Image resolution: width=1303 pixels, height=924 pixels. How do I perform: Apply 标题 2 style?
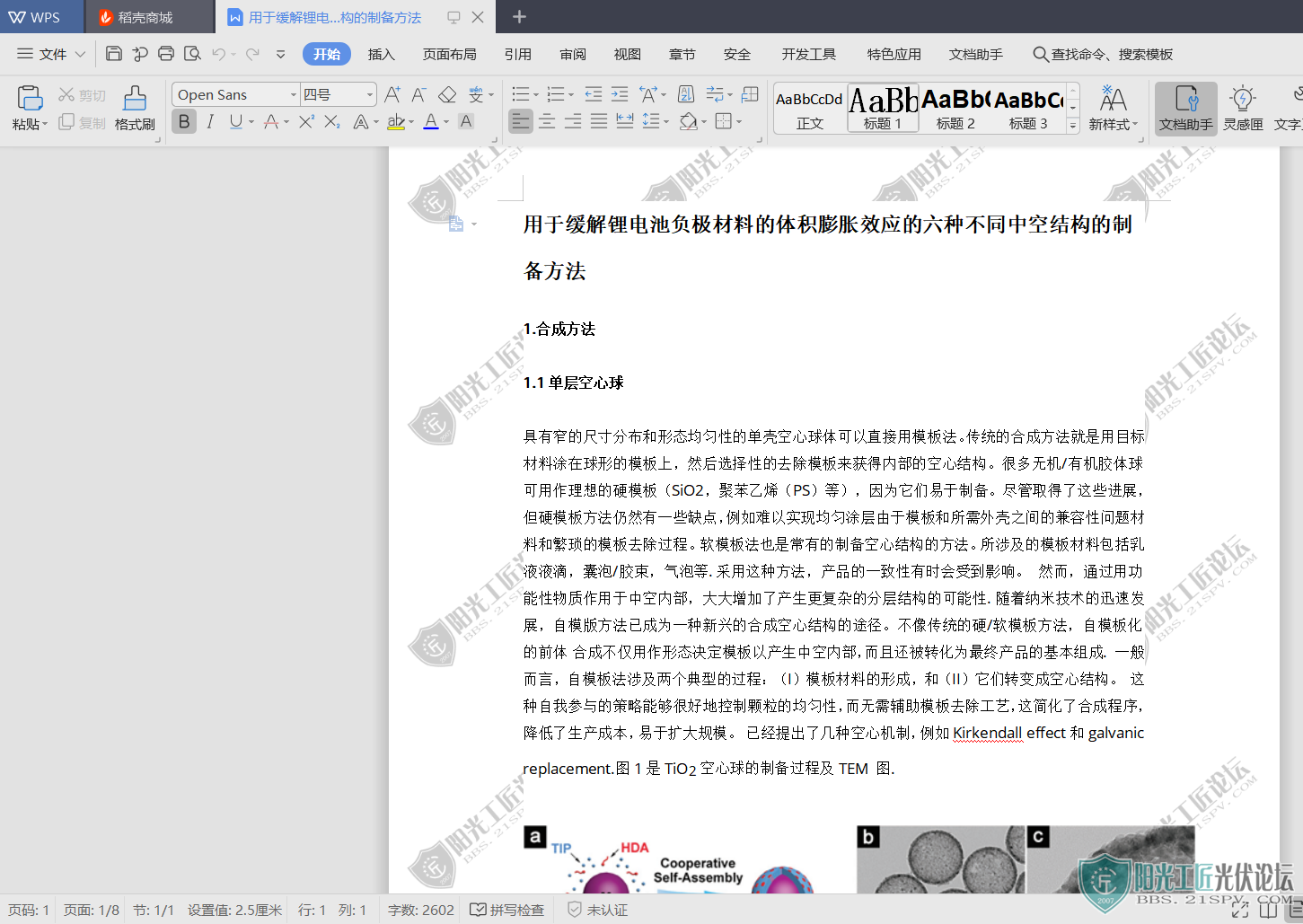point(955,109)
